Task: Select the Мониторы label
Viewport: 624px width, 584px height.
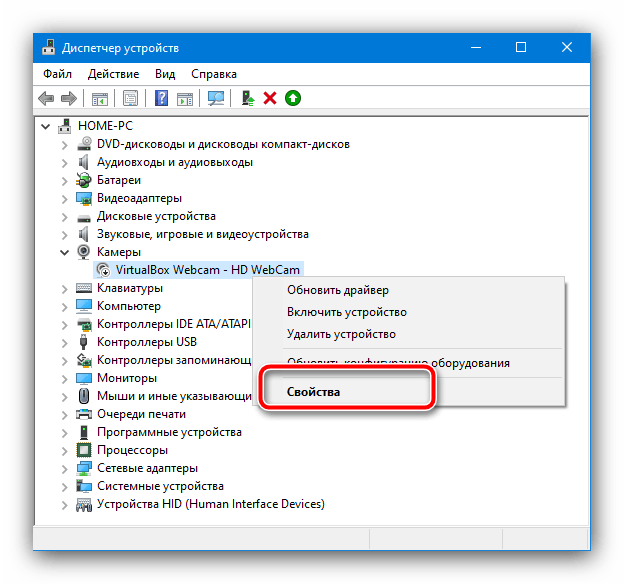Action: pyautogui.click(x=127, y=378)
